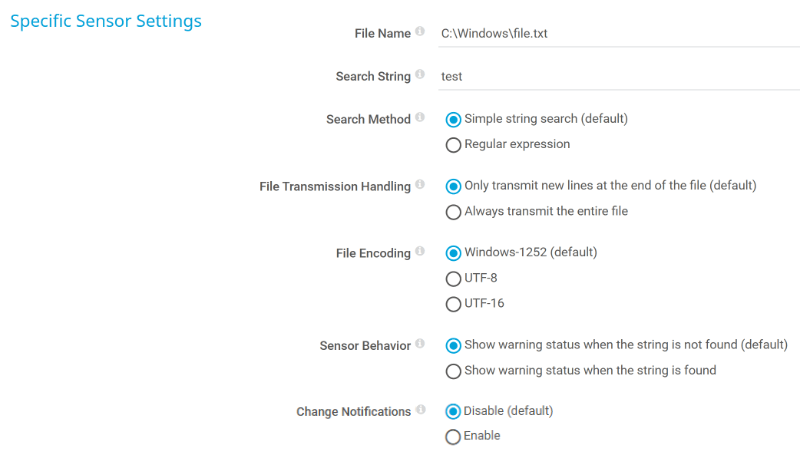Click the help icon beside Search String
Image resolution: width=800 pixels, height=465 pixels.
point(420,75)
